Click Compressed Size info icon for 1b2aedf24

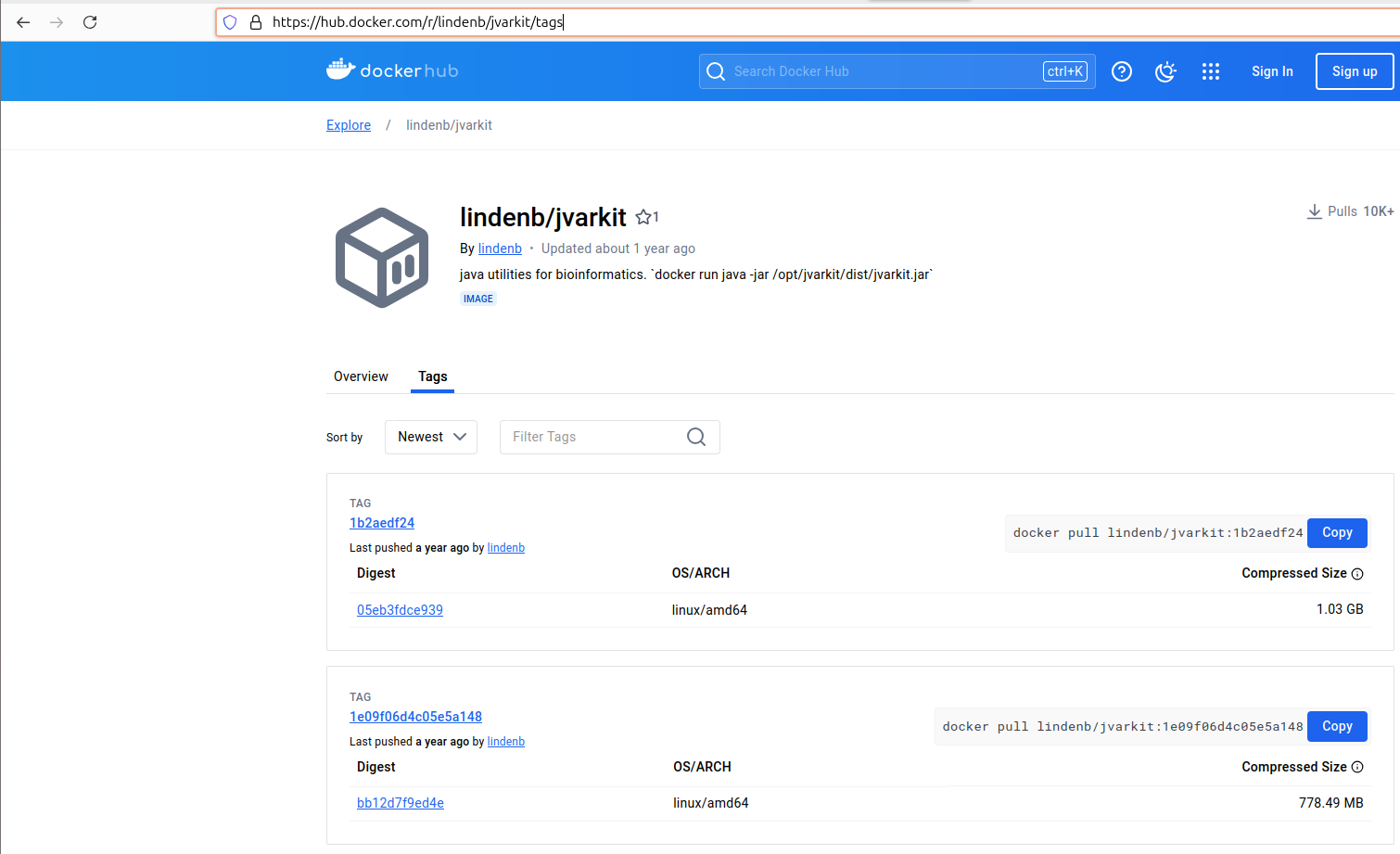point(1357,574)
